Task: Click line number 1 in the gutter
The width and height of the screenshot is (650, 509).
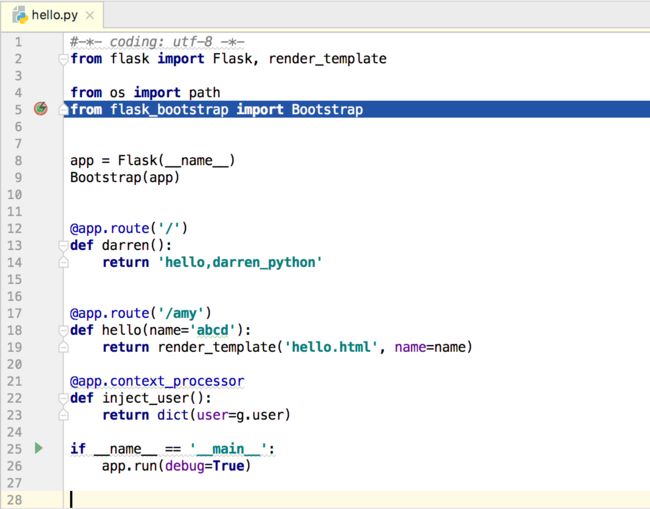Action: pos(18,42)
